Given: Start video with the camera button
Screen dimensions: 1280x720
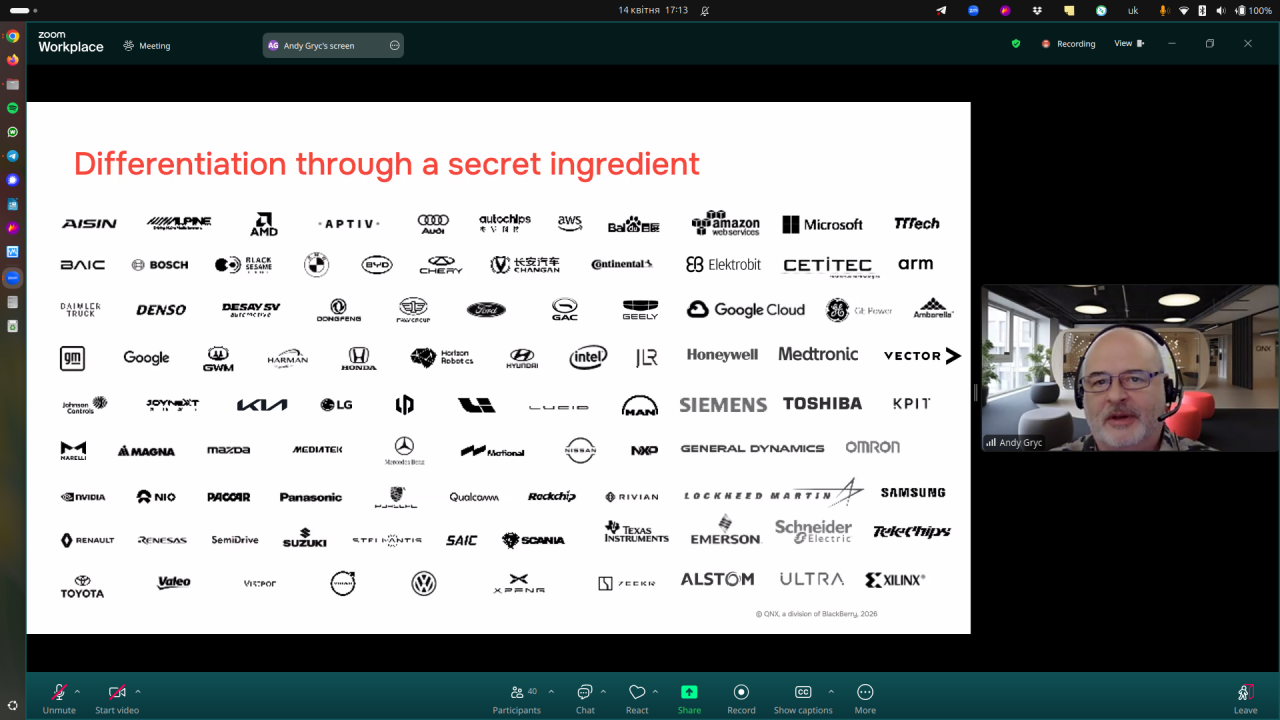Looking at the screenshot, I should pos(117,692).
